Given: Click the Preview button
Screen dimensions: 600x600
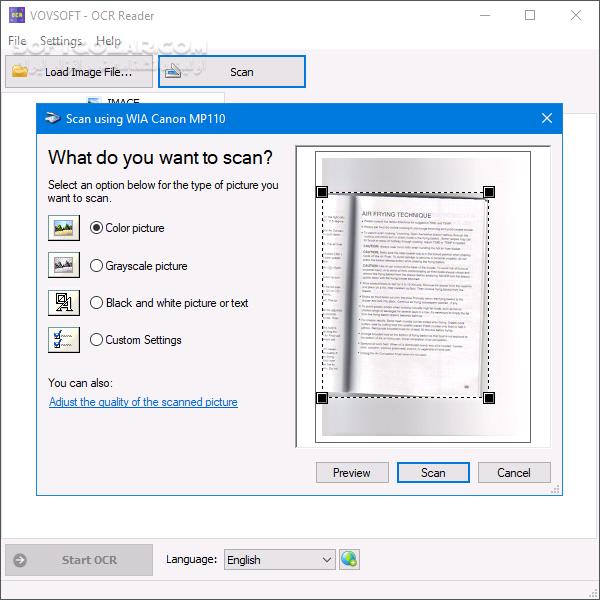Looking at the screenshot, I should [352, 473].
